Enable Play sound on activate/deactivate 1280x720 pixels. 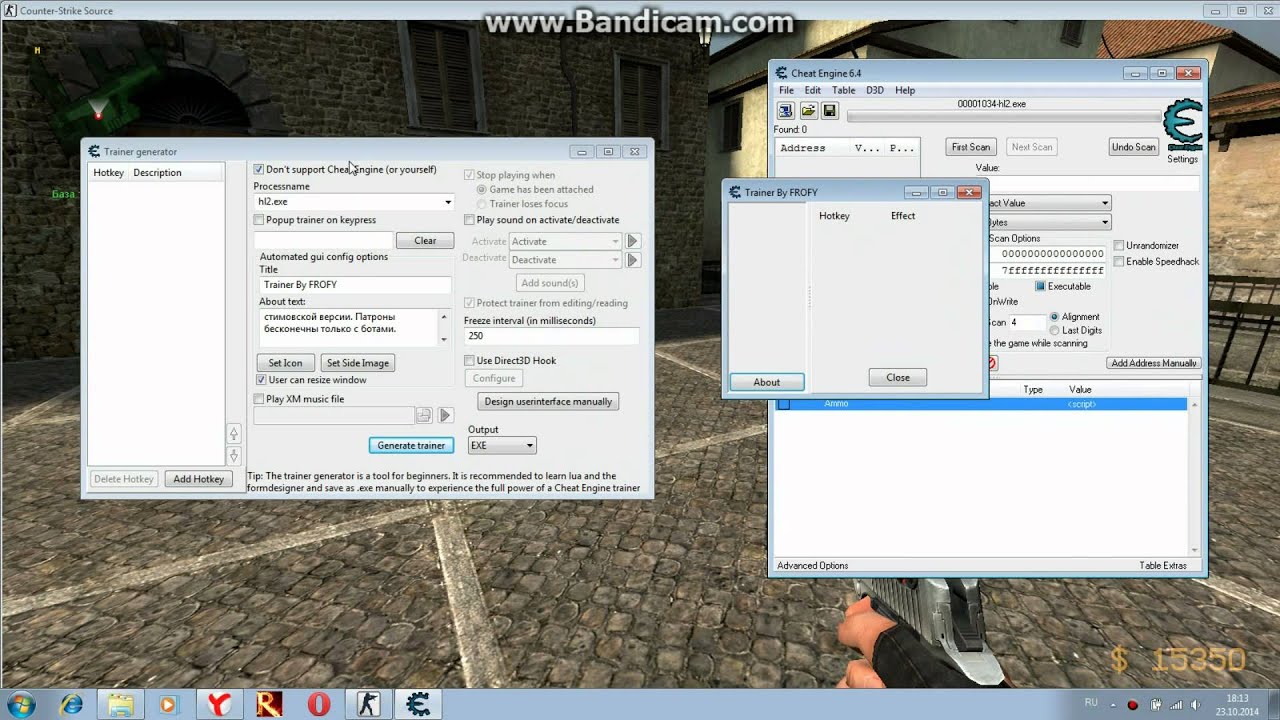point(470,220)
